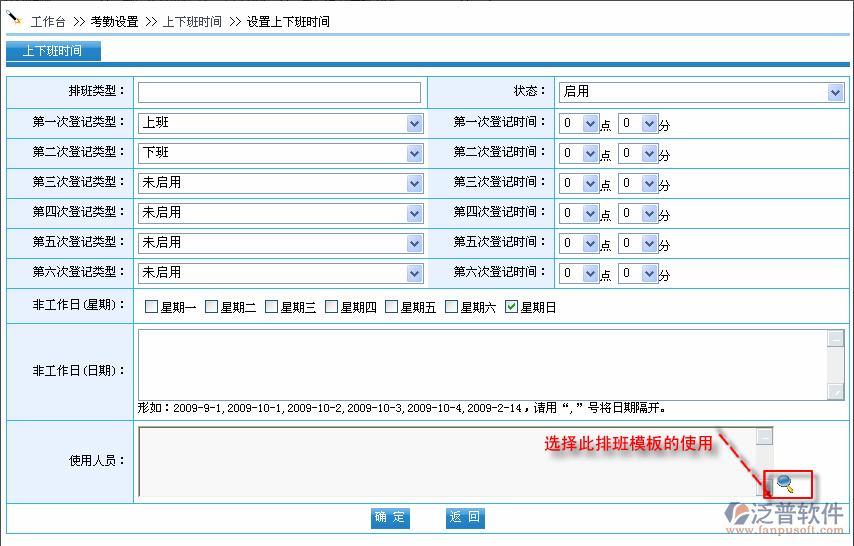Click the pencil icon beside the breadcrumb

pos(14,19)
